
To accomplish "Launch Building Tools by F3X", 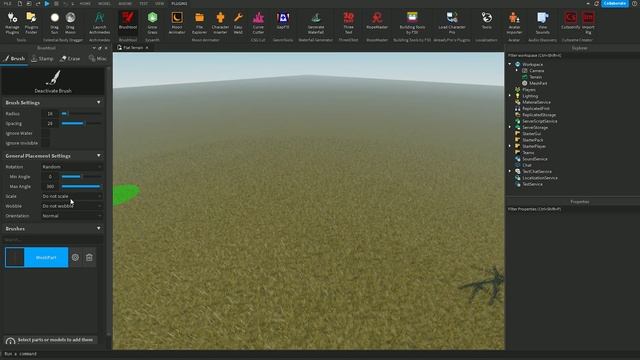I will [x=412, y=23].
